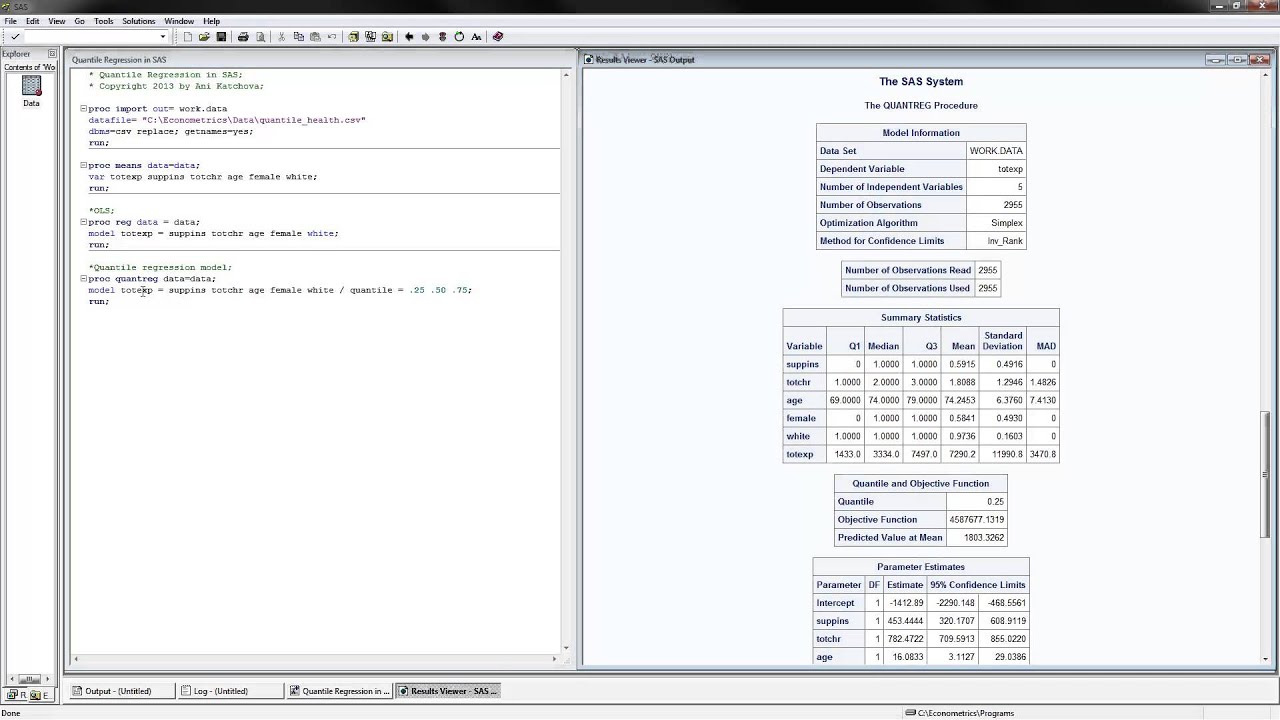Click the Submit checkmark icon
Image resolution: width=1280 pixels, height=720 pixels.
[x=15, y=37]
